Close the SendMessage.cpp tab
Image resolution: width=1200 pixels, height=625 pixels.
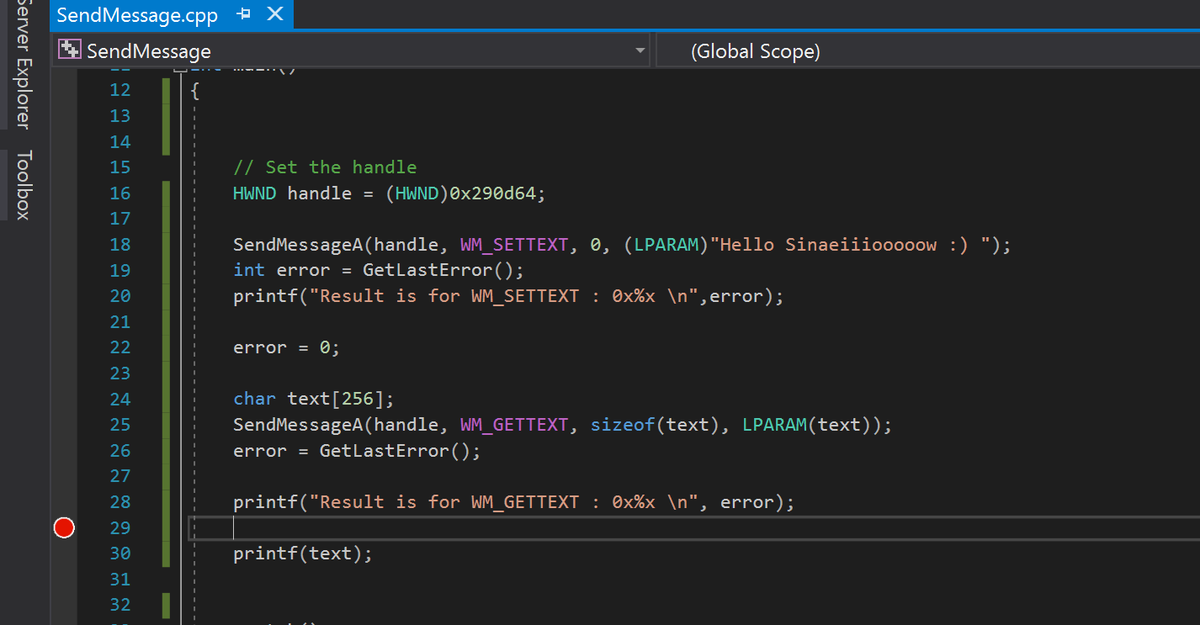click(x=276, y=15)
